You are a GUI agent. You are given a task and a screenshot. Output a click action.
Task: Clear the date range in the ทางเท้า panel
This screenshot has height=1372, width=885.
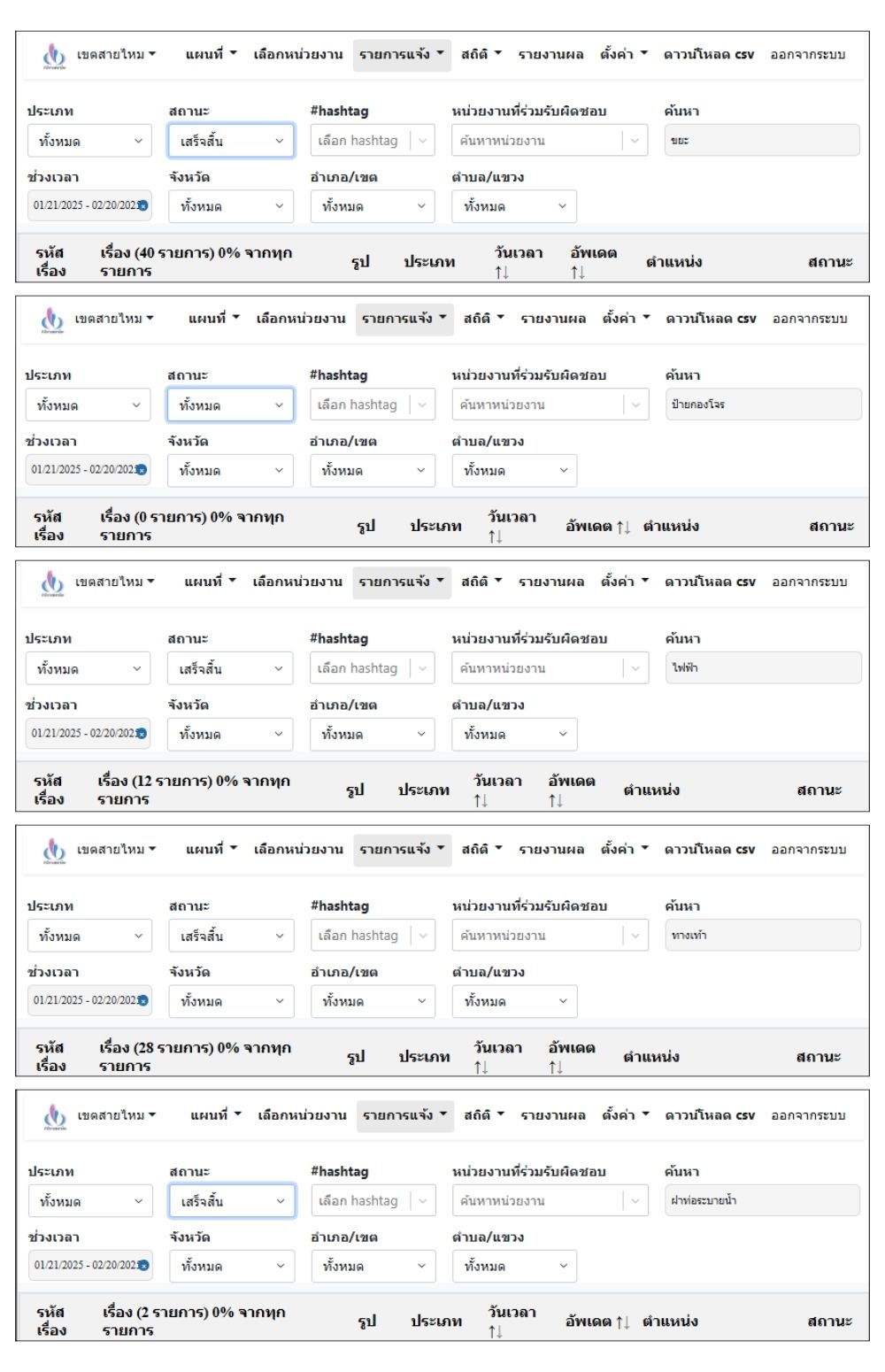coord(142,1000)
